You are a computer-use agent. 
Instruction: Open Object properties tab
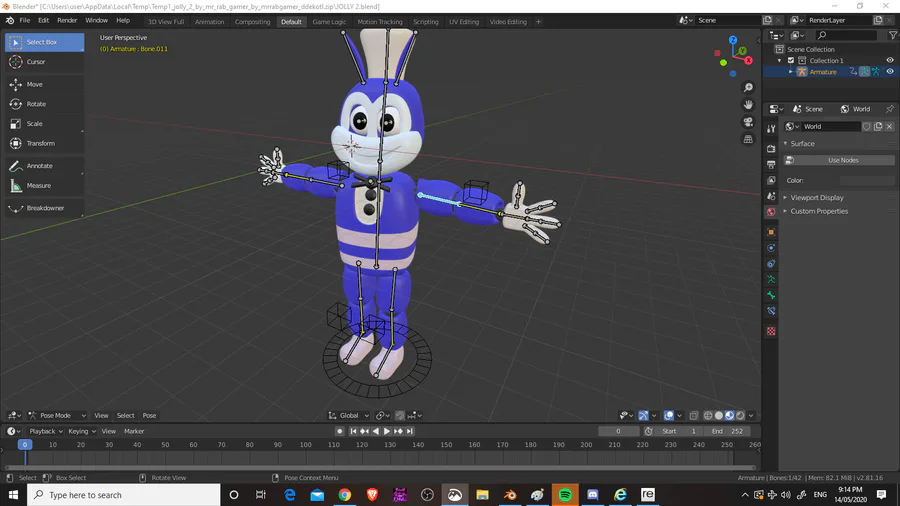tap(771, 232)
